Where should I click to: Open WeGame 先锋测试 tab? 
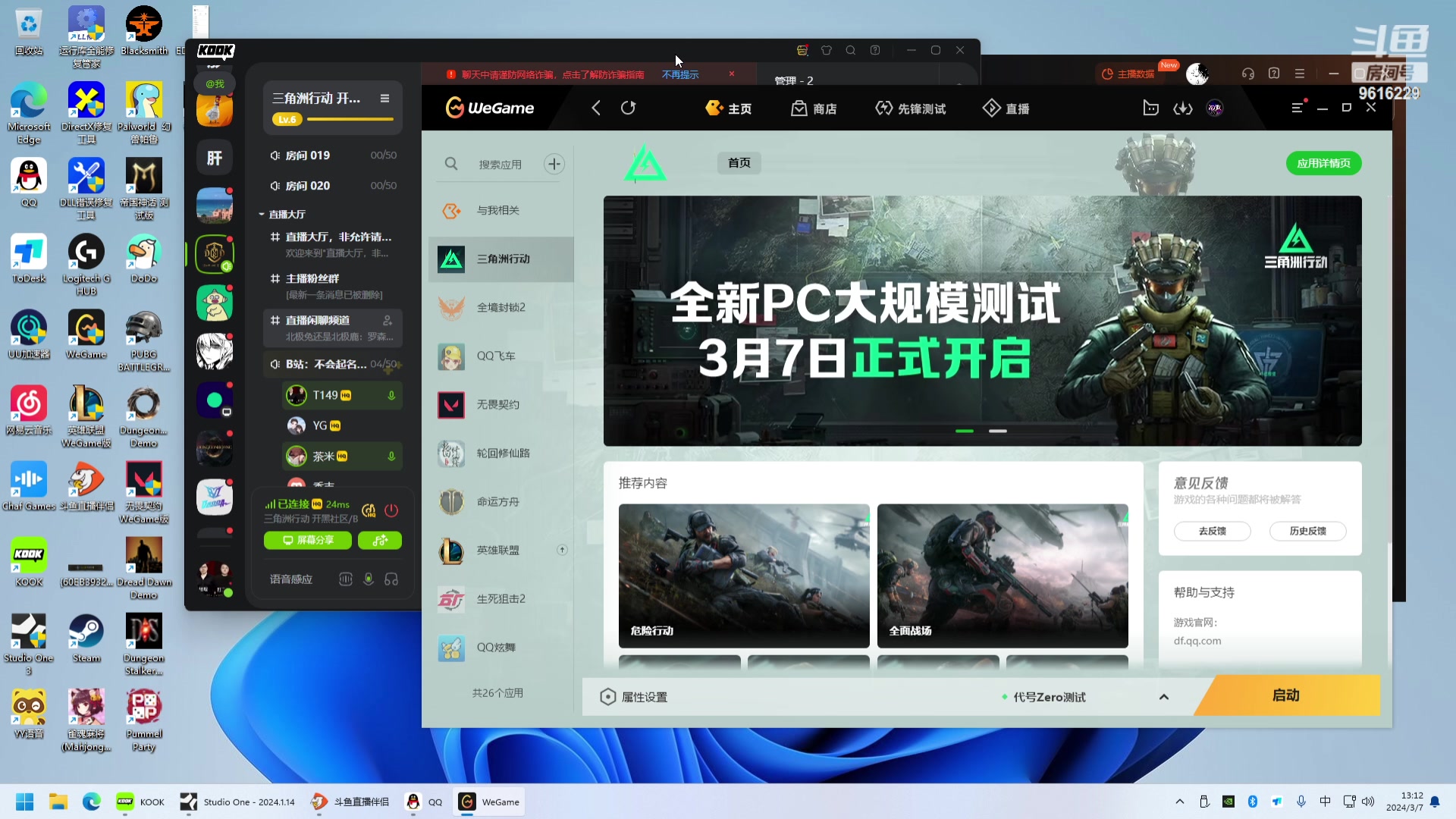pyautogui.click(x=910, y=108)
